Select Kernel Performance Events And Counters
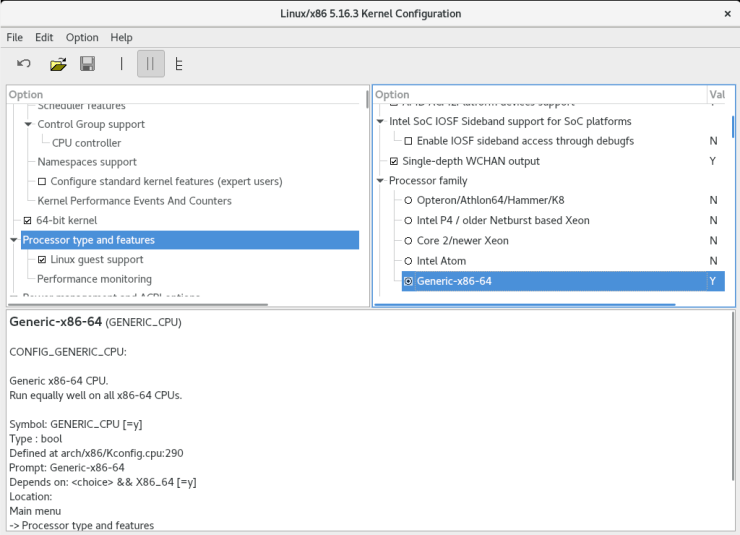The image size is (740, 535). [x=135, y=201]
